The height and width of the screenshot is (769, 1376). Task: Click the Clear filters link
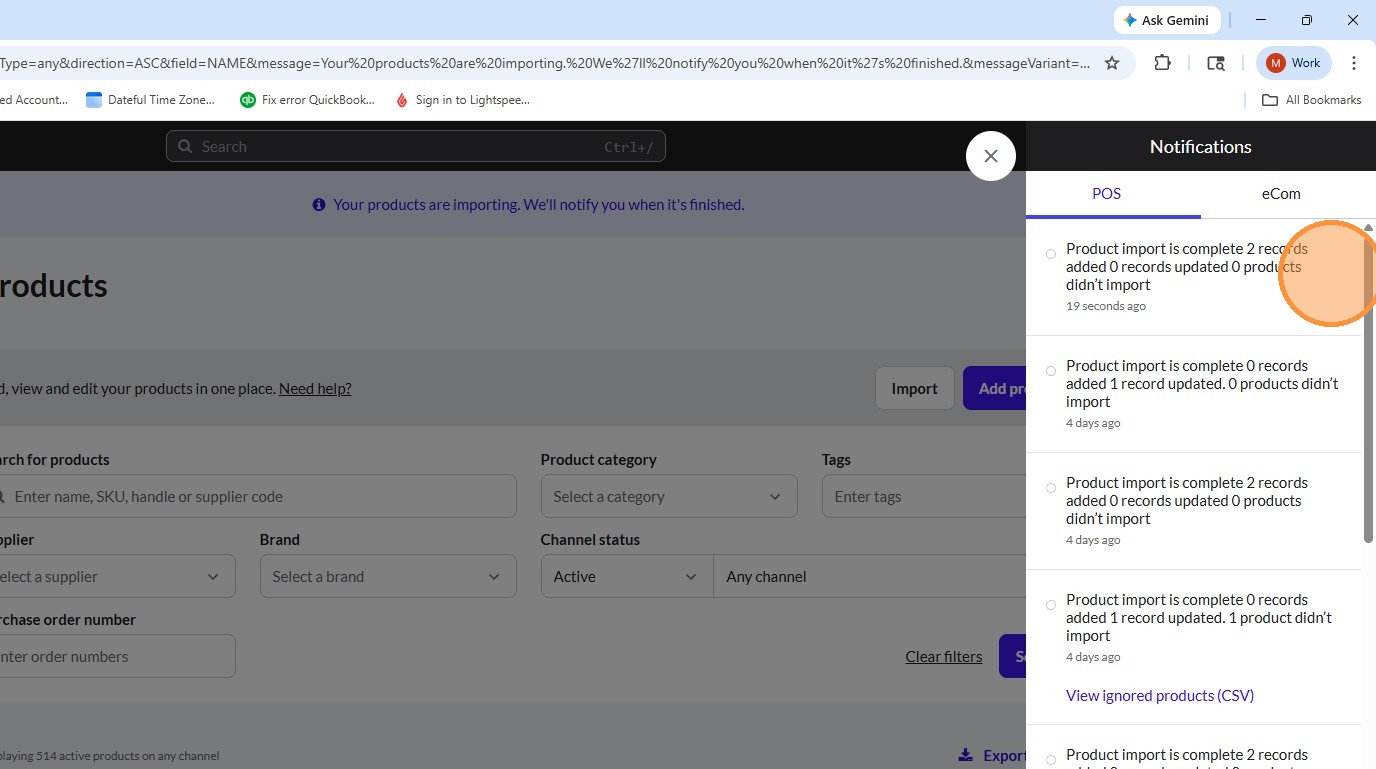(x=944, y=657)
